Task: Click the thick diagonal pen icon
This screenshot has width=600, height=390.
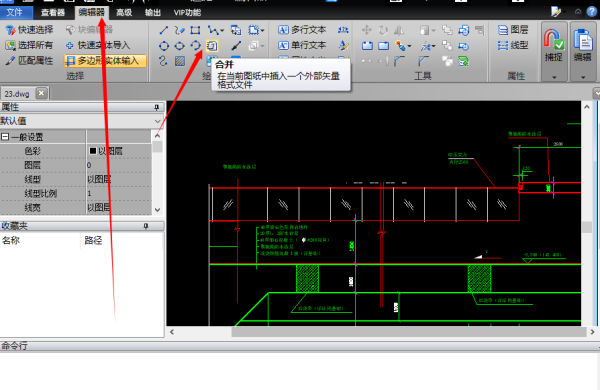Action: tap(236, 46)
